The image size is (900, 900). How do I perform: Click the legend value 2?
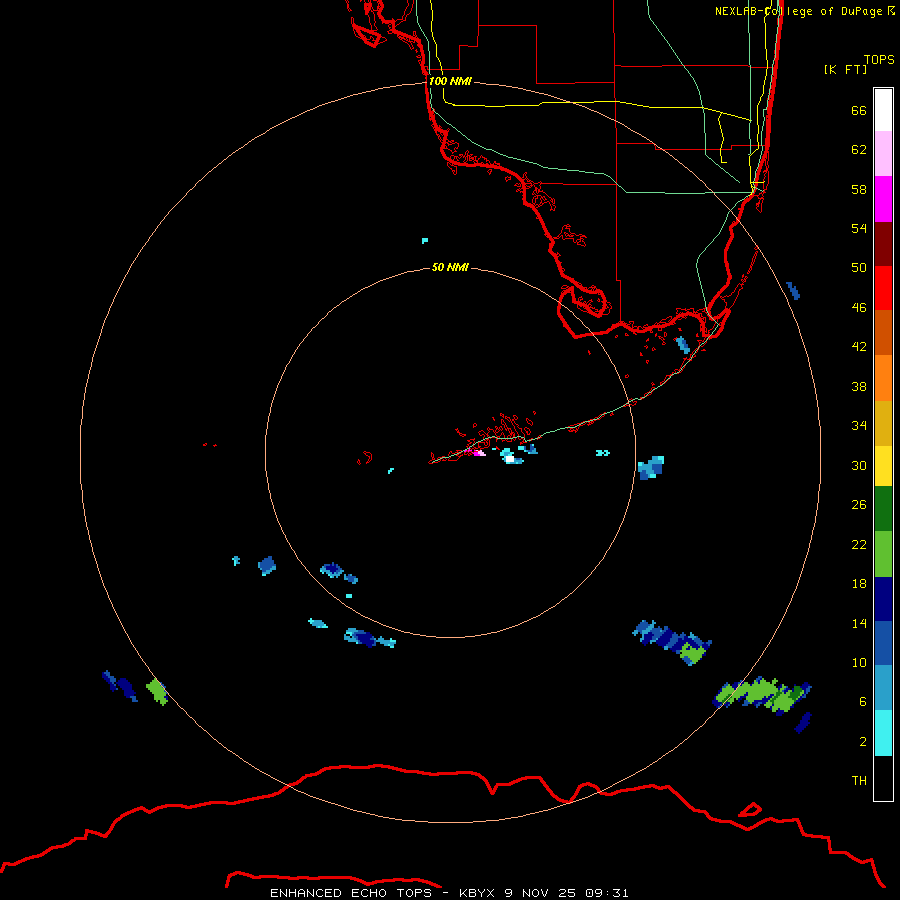[863, 742]
